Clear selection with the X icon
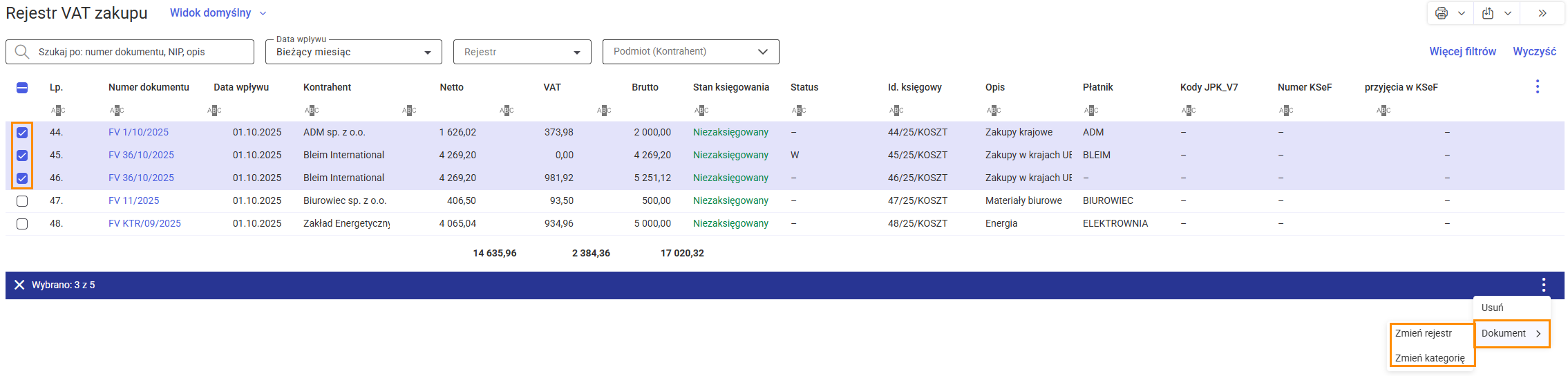The width and height of the screenshot is (1568, 376). (19, 285)
